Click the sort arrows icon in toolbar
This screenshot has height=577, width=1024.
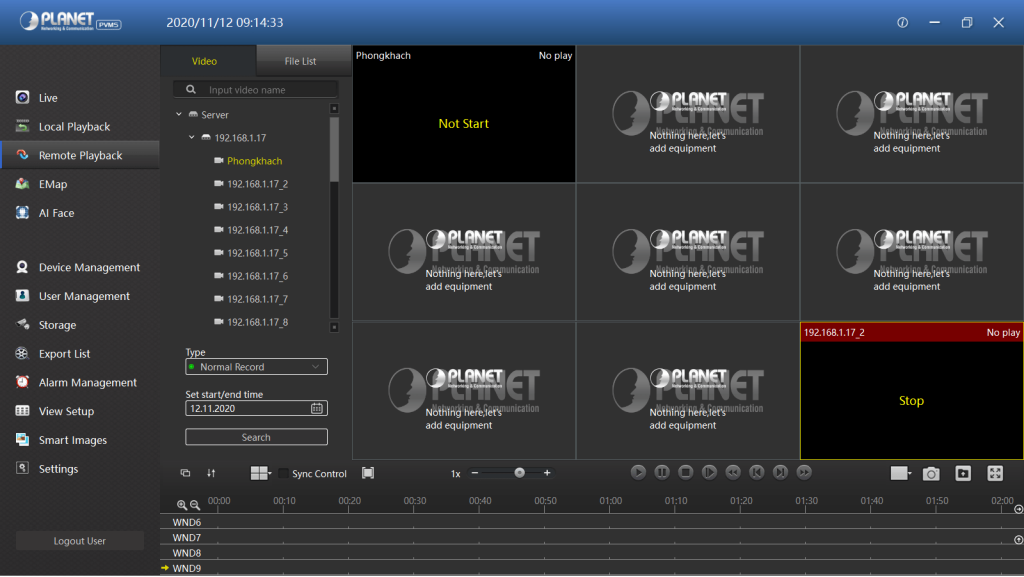[x=211, y=473]
